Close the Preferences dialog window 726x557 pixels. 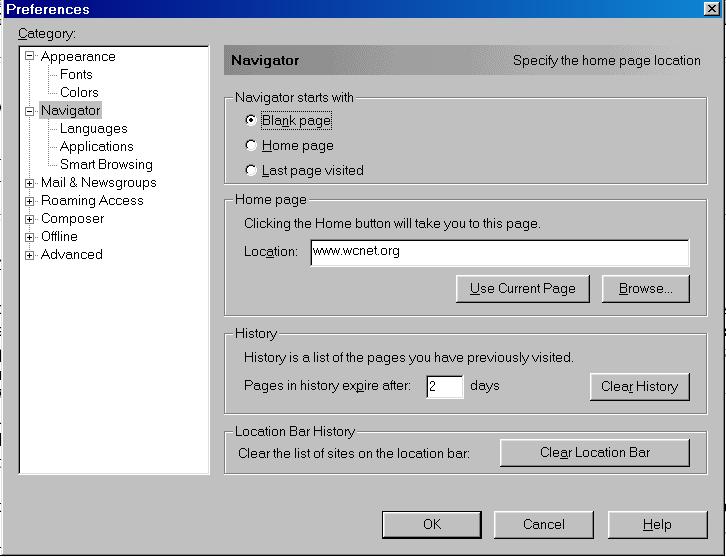(x=711, y=9)
